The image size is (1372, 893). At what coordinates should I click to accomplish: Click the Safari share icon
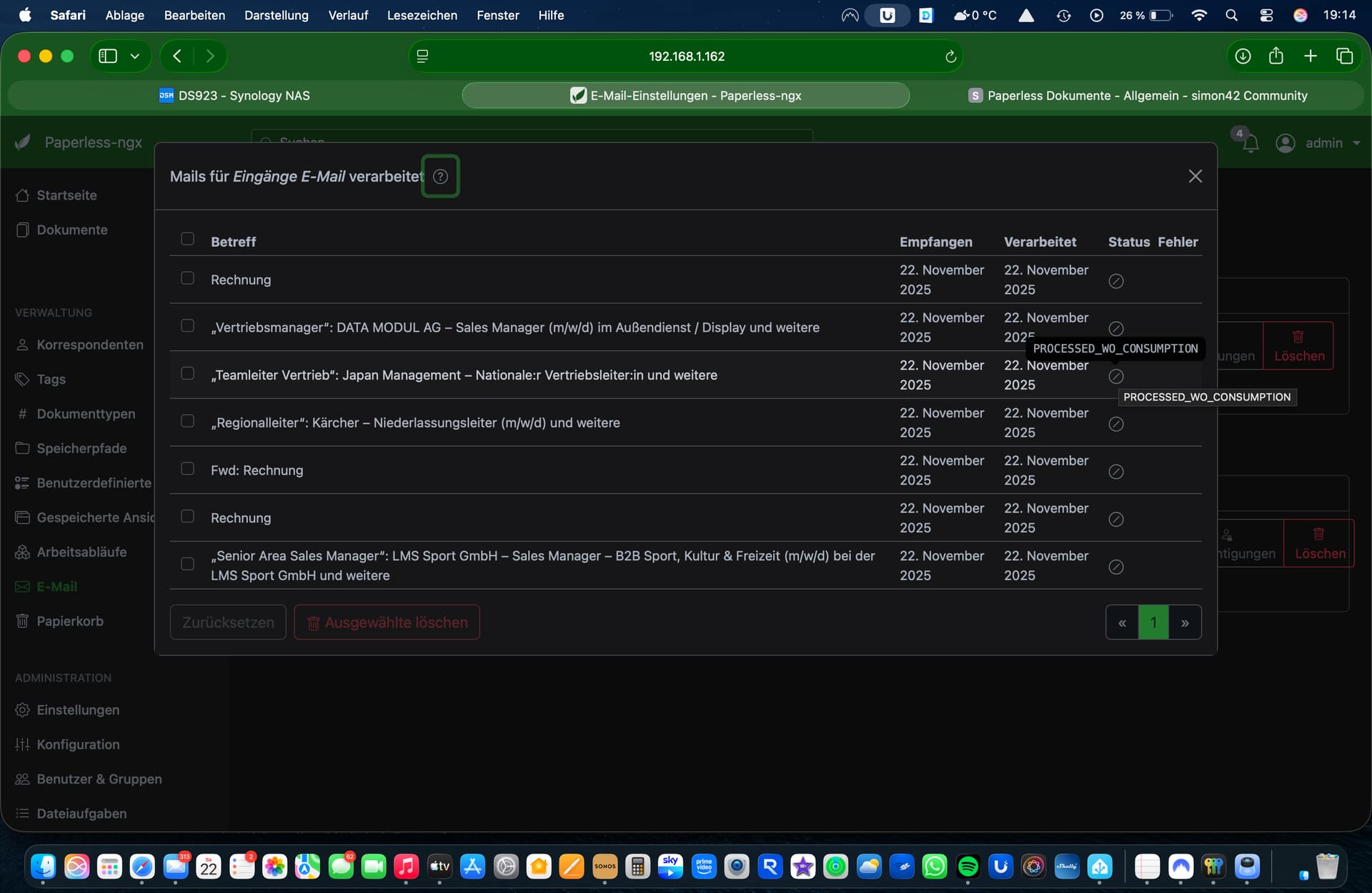(x=1276, y=56)
